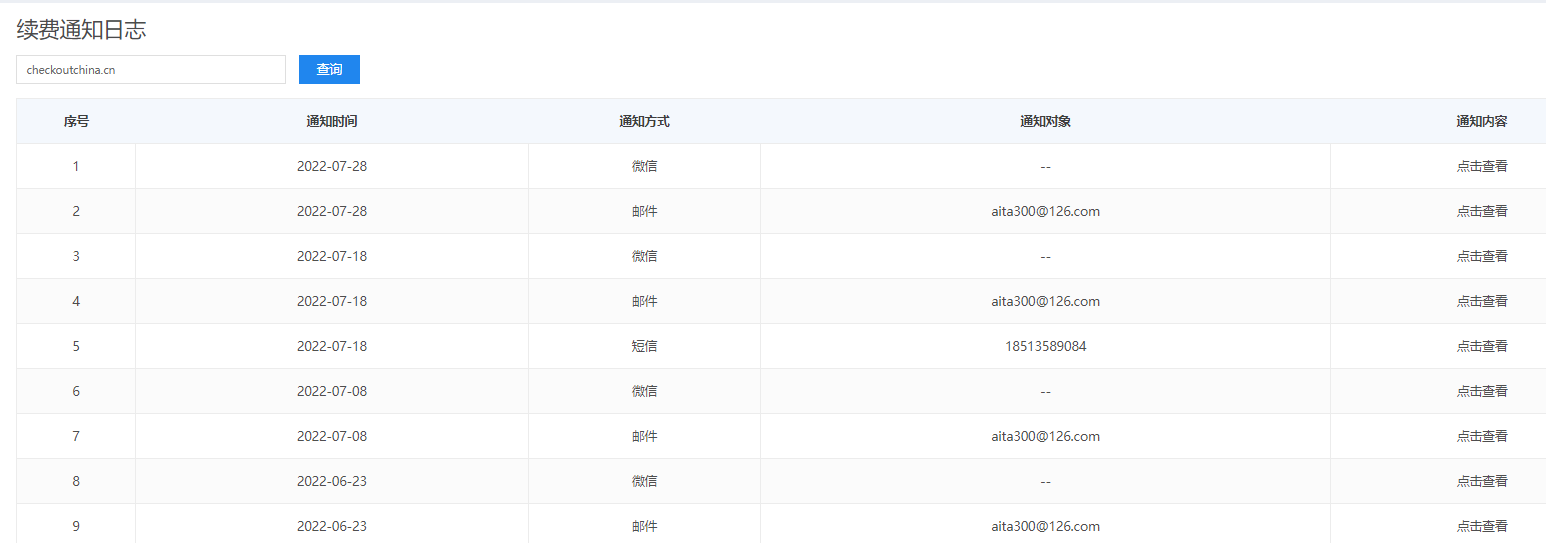Viewport: 1546px width, 543px height.
Task: Click the 通知内容 column header
Action: click(1481, 122)
